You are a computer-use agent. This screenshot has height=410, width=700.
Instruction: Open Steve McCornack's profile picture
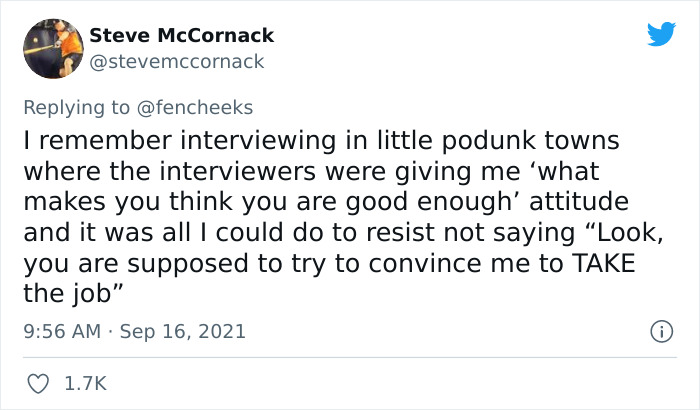tap(52, 49)
